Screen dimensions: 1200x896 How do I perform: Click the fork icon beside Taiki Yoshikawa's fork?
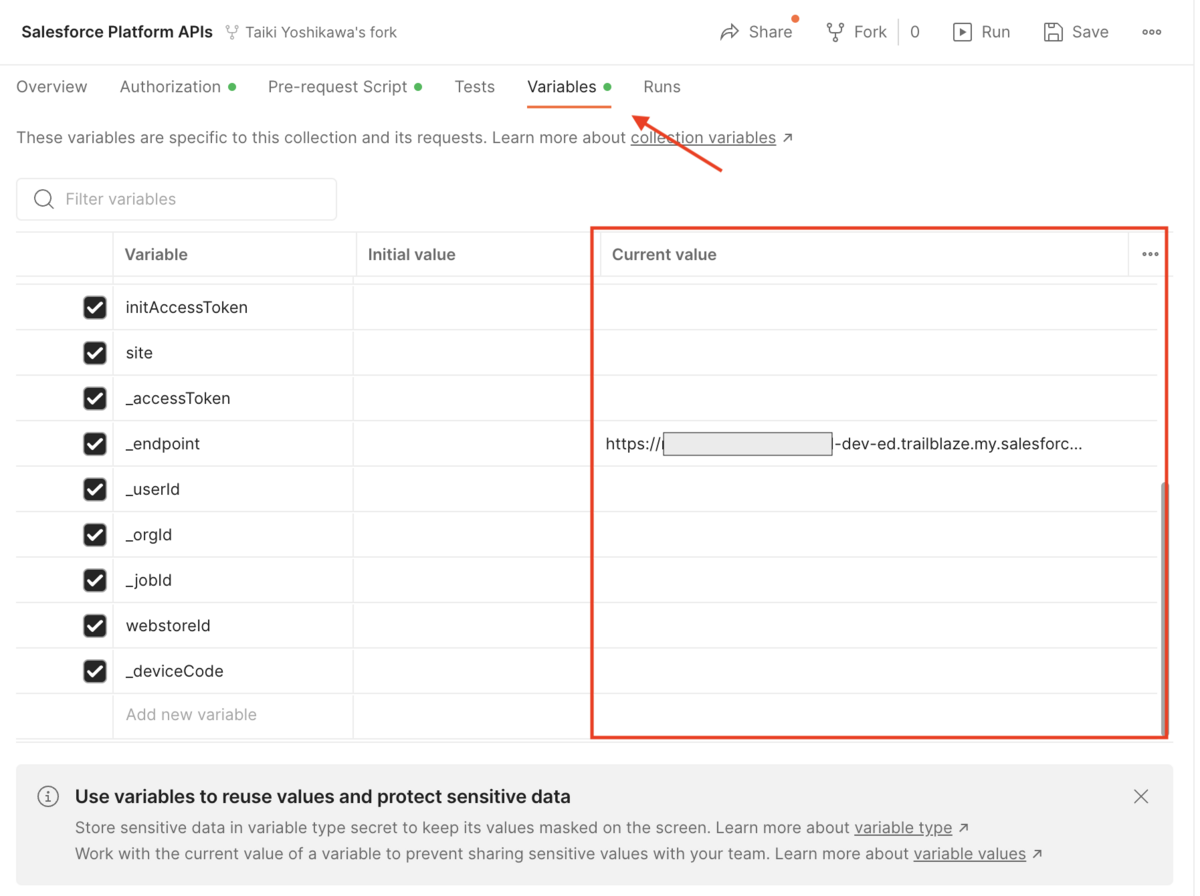[232, 32]
